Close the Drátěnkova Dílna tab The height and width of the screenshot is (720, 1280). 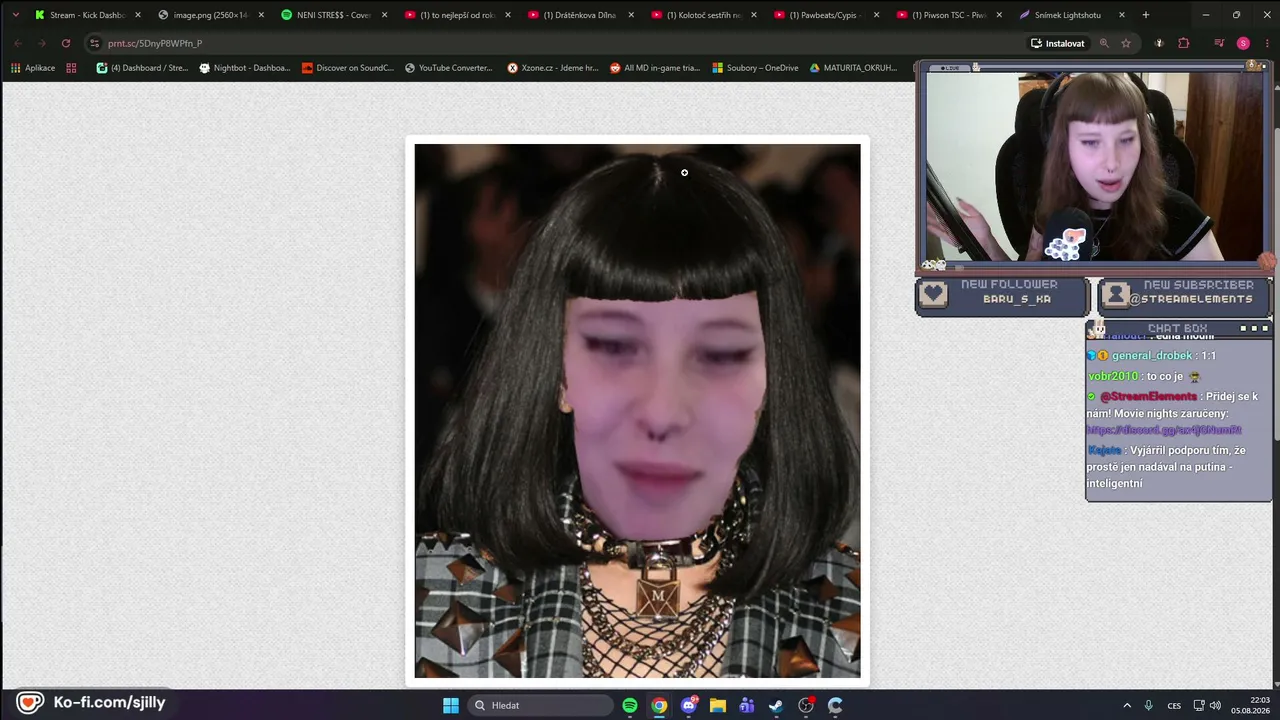(631, 15)
